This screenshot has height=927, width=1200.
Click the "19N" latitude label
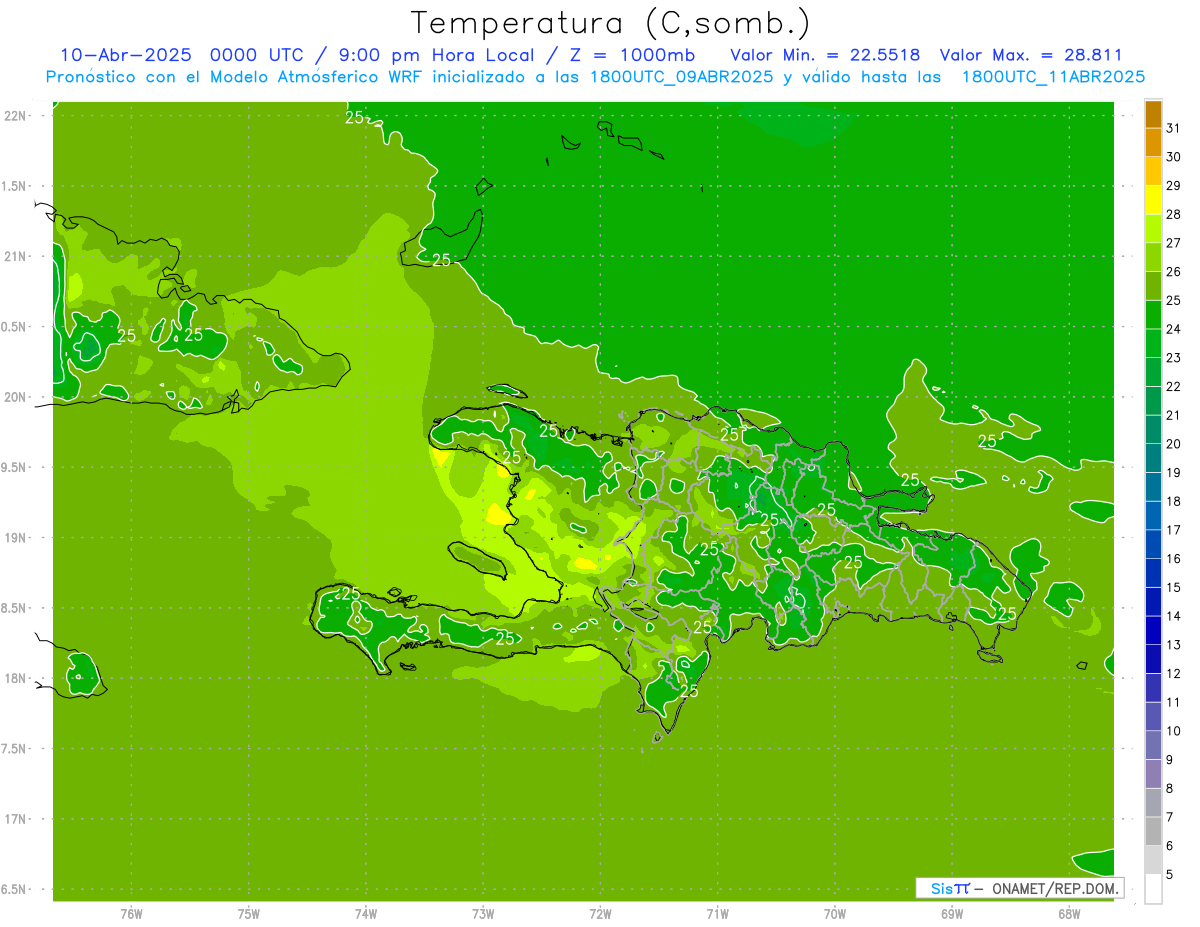tap(15, 538)
